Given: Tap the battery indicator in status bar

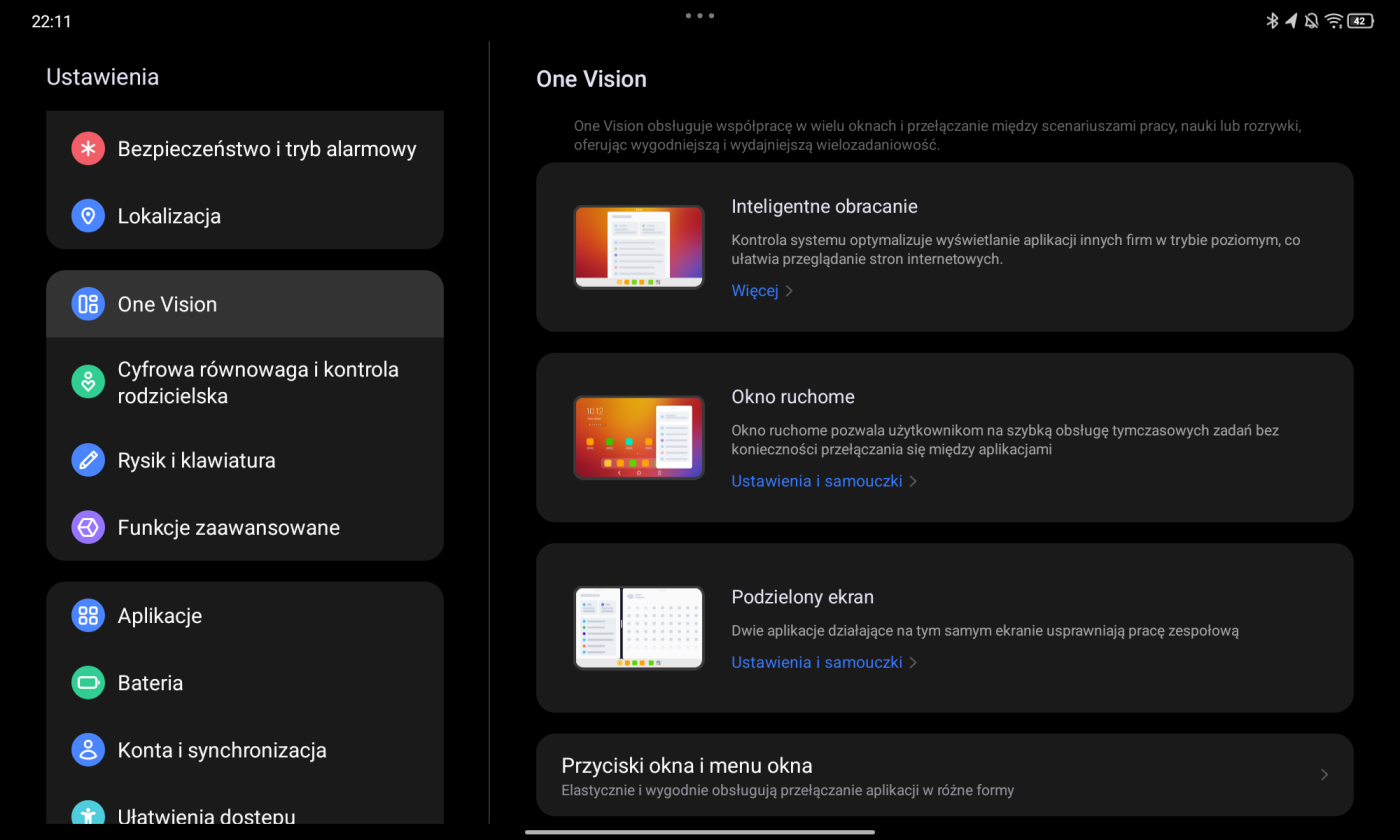Looking at the screenshot, I should (1360, 21).
